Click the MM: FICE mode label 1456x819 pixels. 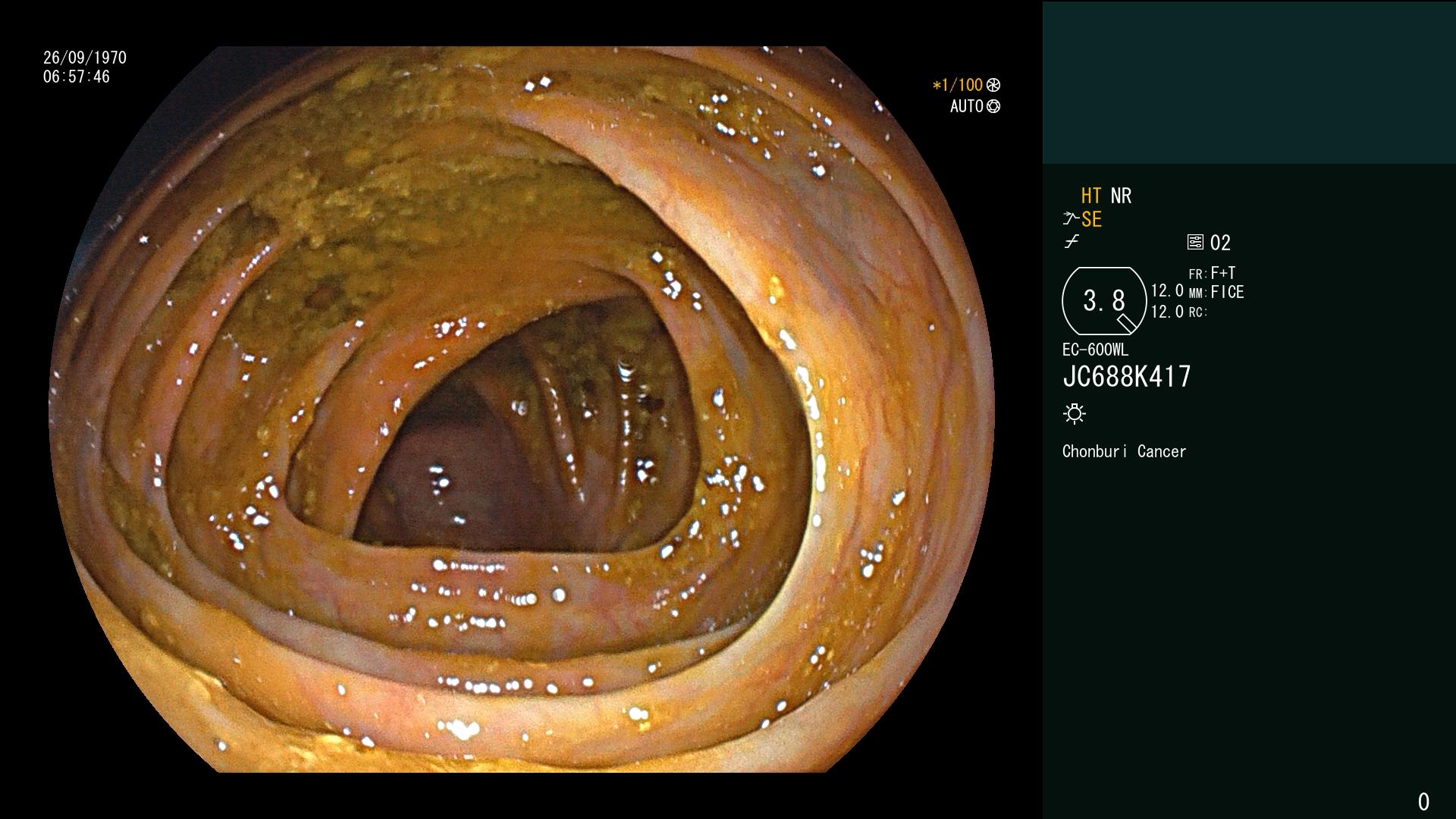[1216, 292]
